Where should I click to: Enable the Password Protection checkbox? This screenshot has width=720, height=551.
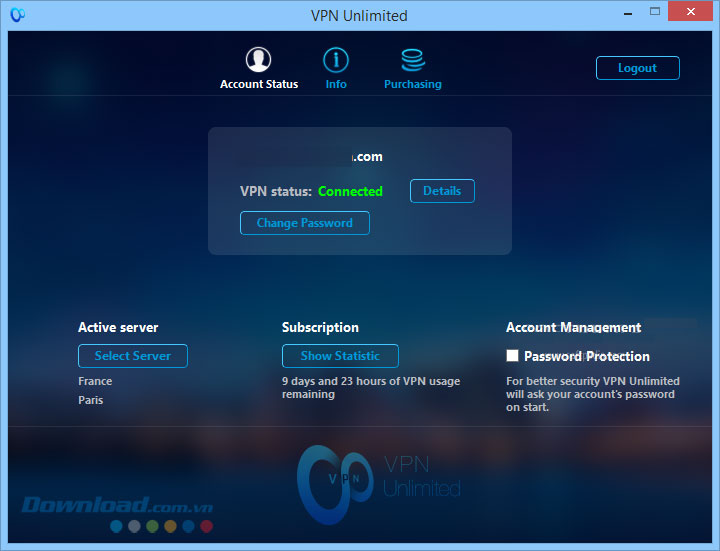[513, 356]
